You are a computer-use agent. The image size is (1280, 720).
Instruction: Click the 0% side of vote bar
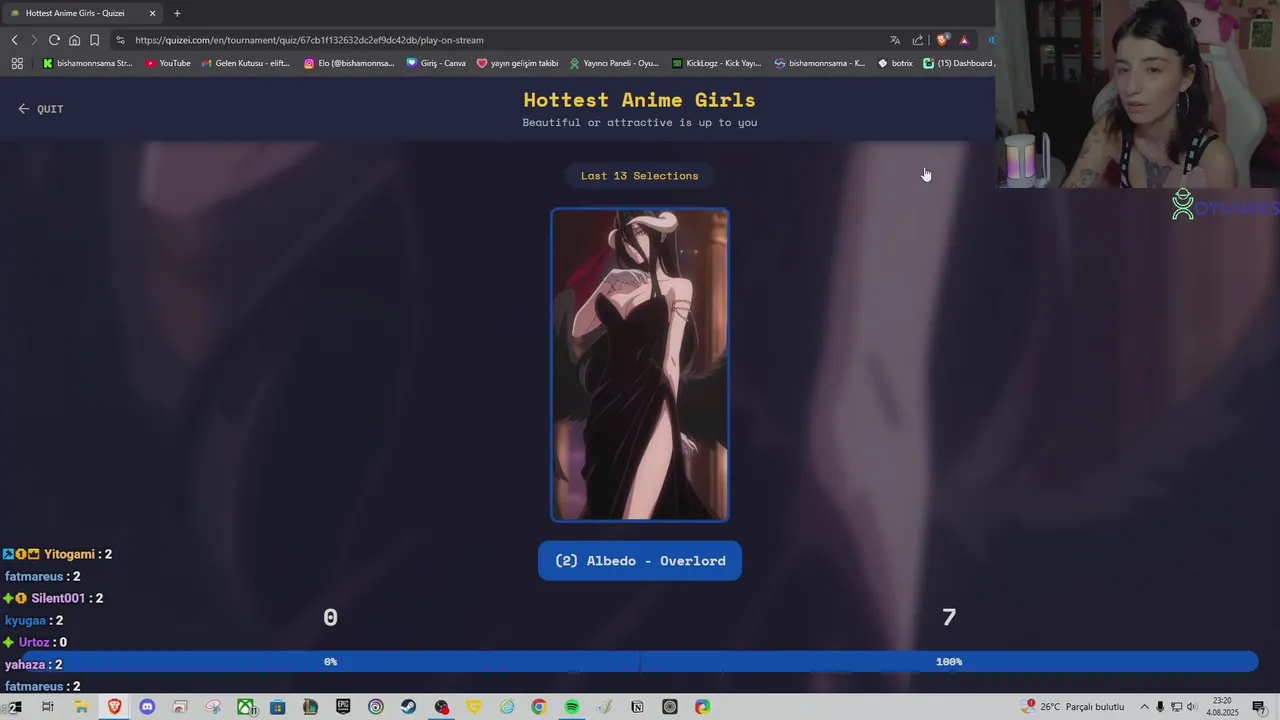click(330, 662)
